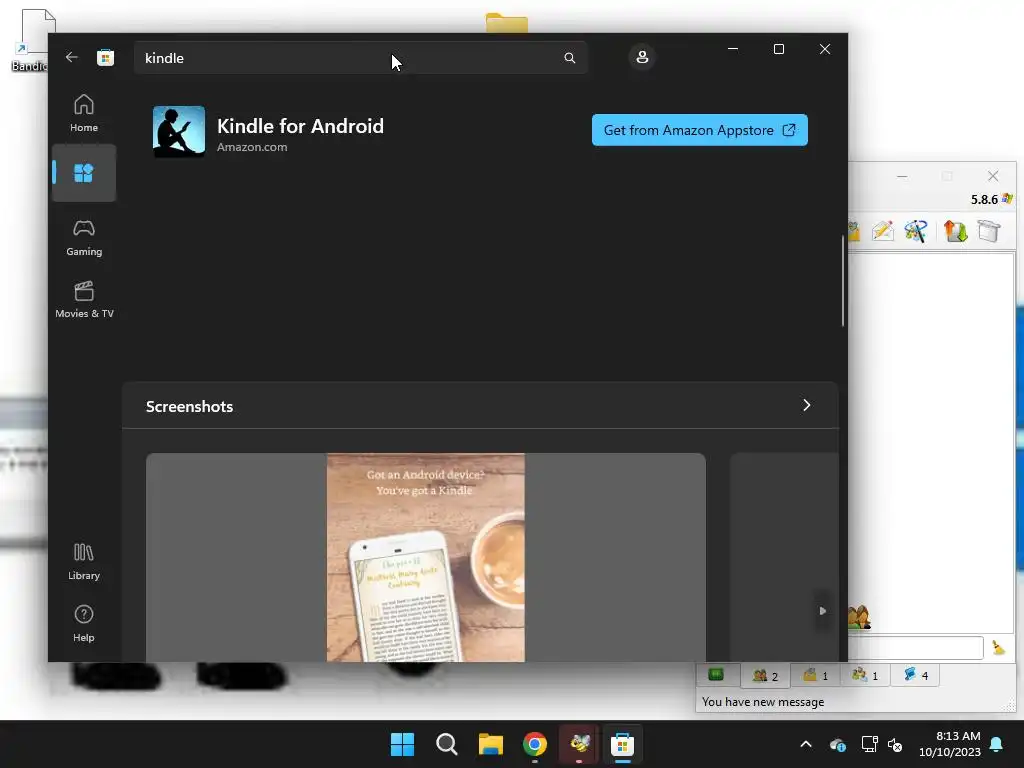Select the desktop folder icon behind the Store
1024x768 pixels.
[507, 22]
